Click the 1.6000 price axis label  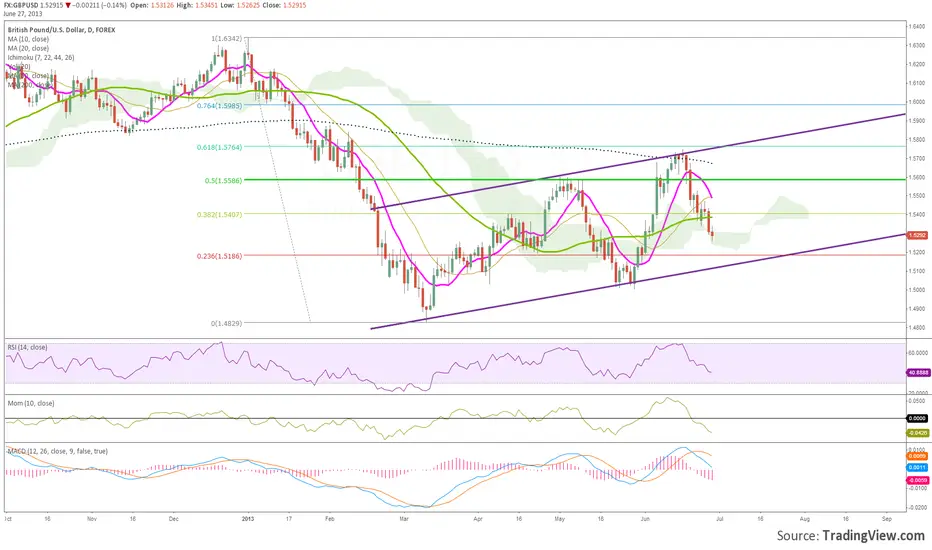[x=917, y=102]
